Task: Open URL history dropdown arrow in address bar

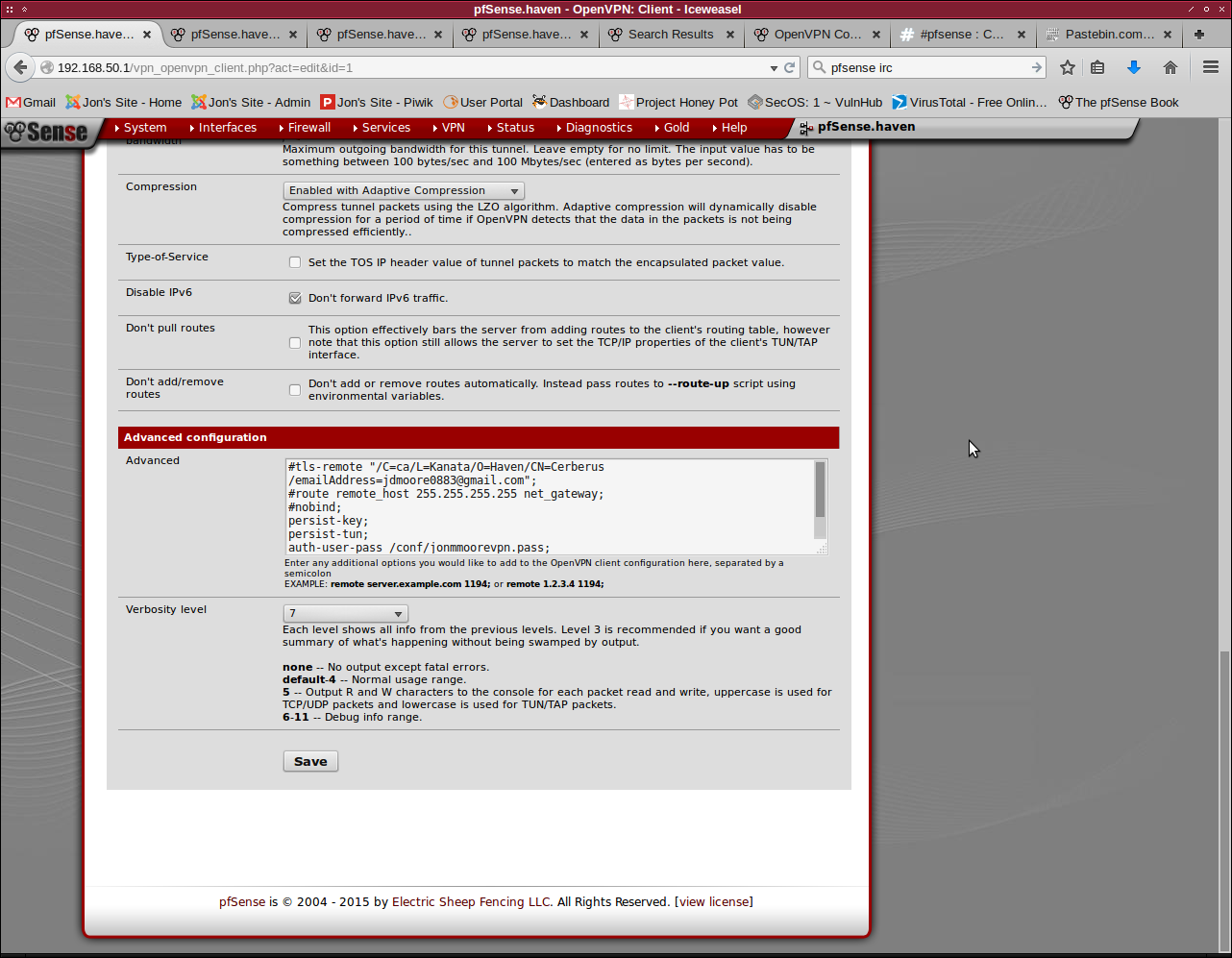Action: coord(774,68)
